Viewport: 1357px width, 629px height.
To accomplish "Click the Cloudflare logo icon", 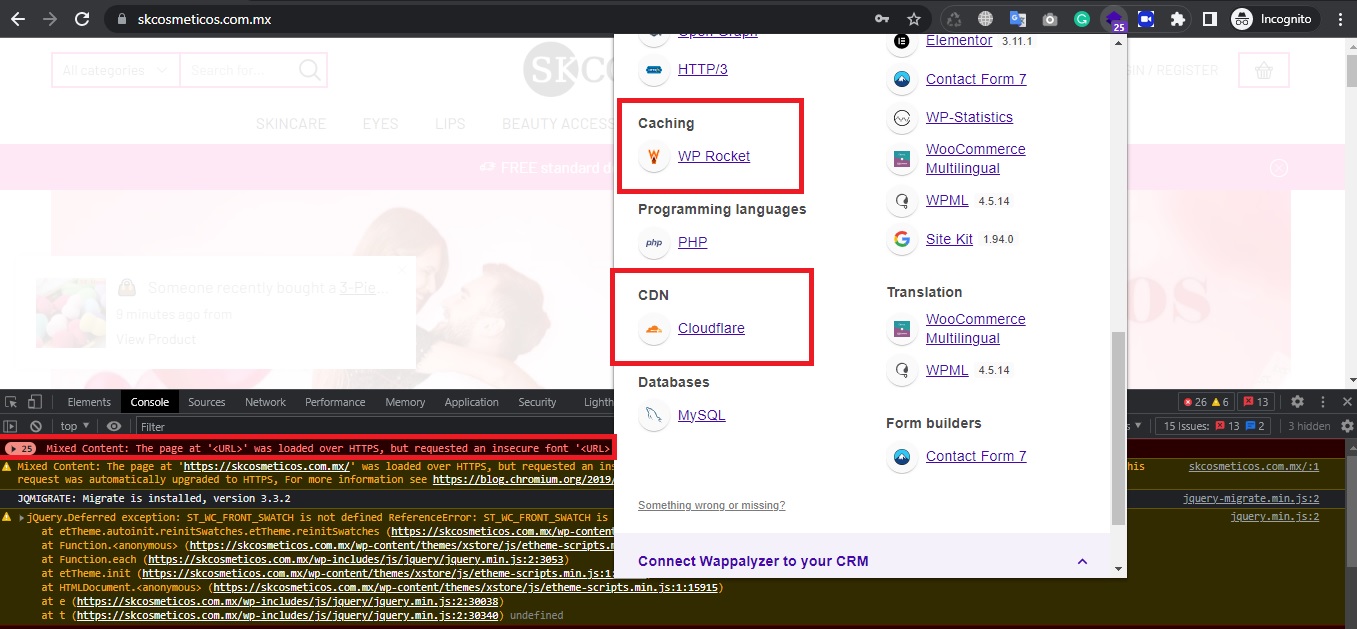I will tap(653, 329).
